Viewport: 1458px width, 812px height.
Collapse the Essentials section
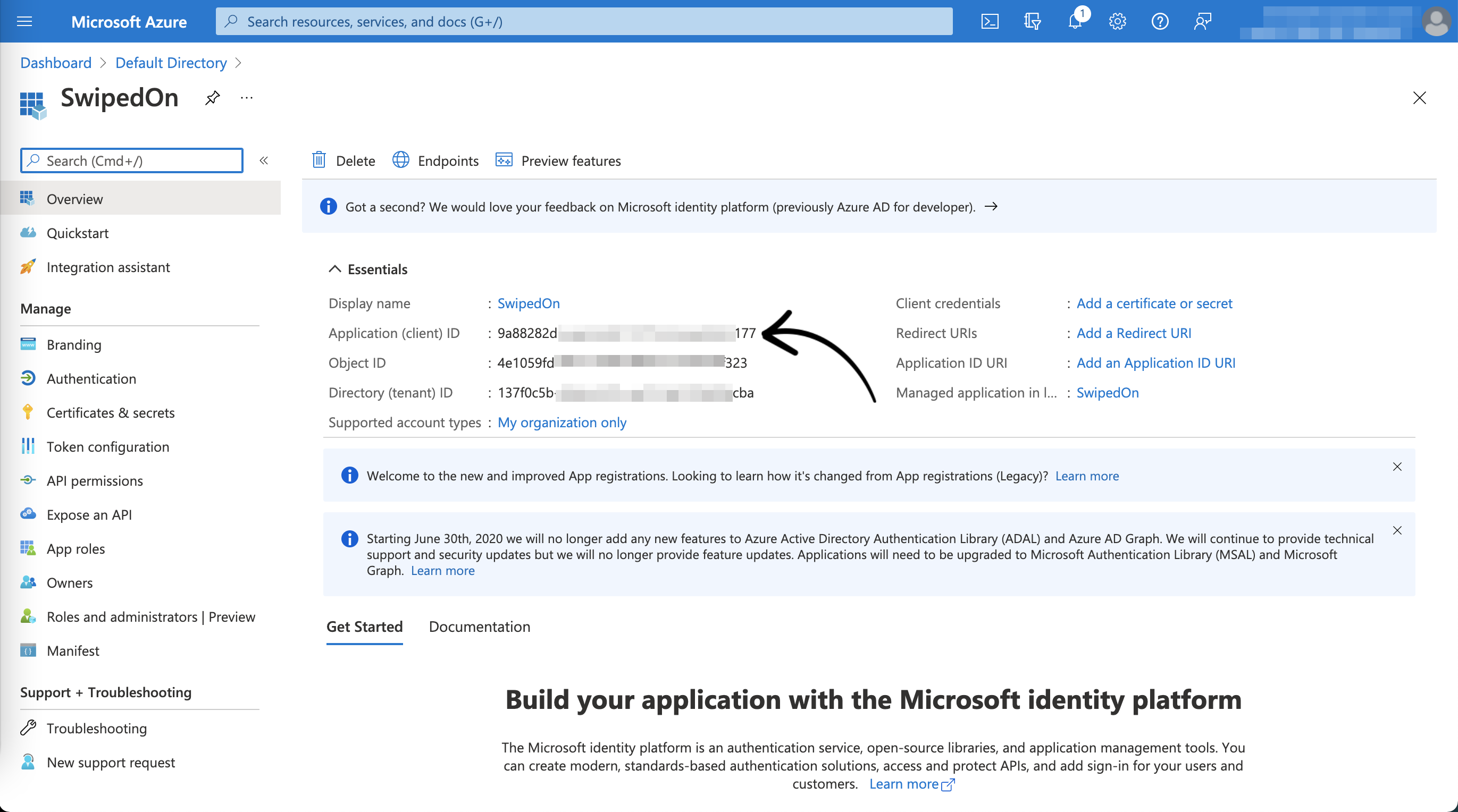pos(335,269)
